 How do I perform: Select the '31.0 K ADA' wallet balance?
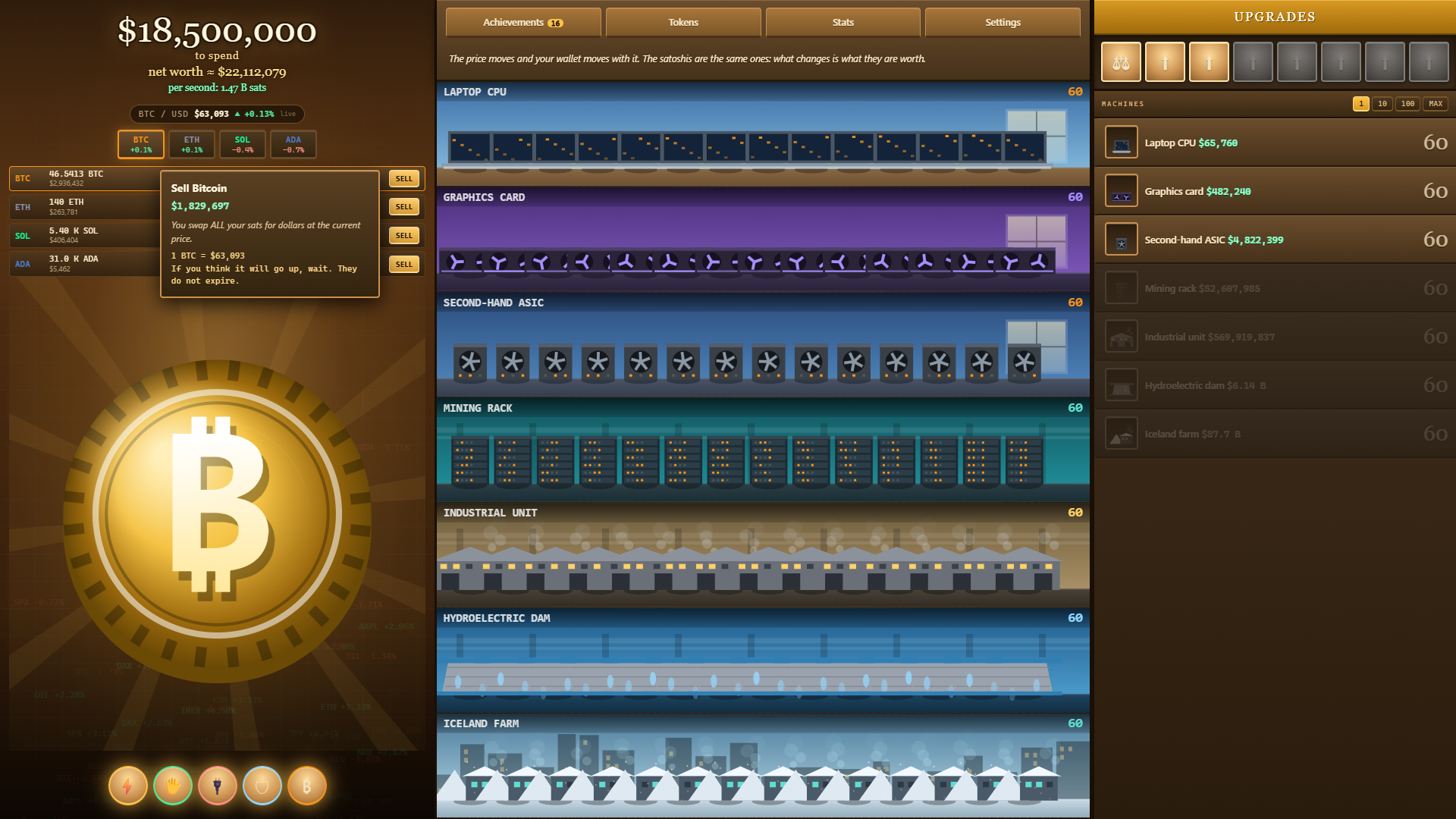point(74,259)
